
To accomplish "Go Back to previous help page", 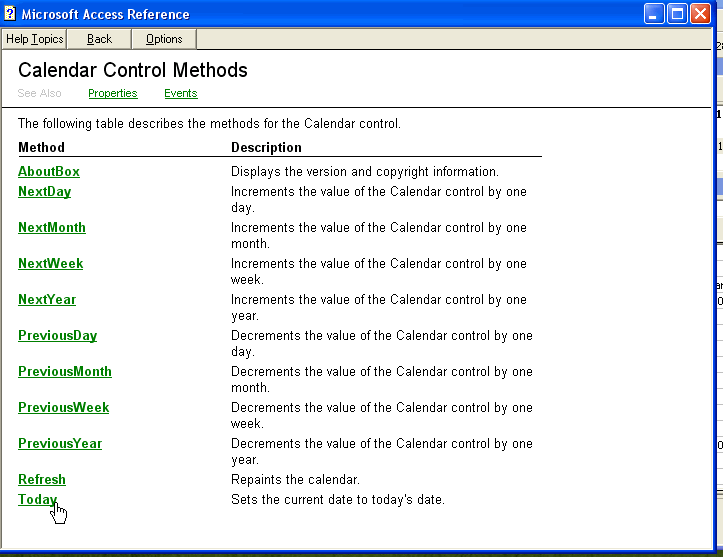I will point(99,39).
